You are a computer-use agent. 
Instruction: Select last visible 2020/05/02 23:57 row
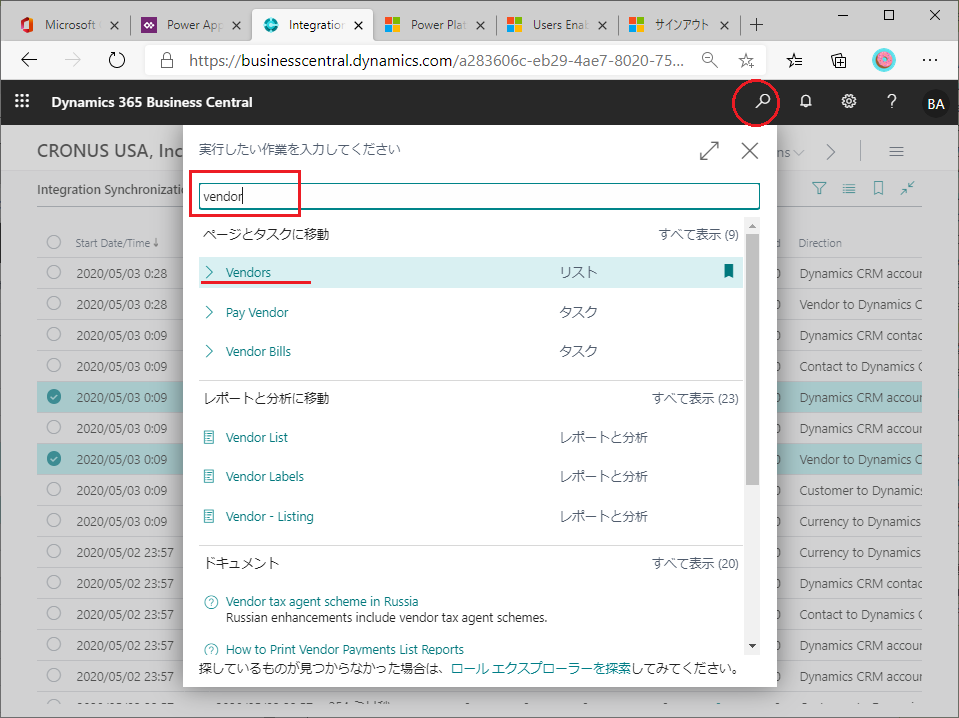pos(54,675)
